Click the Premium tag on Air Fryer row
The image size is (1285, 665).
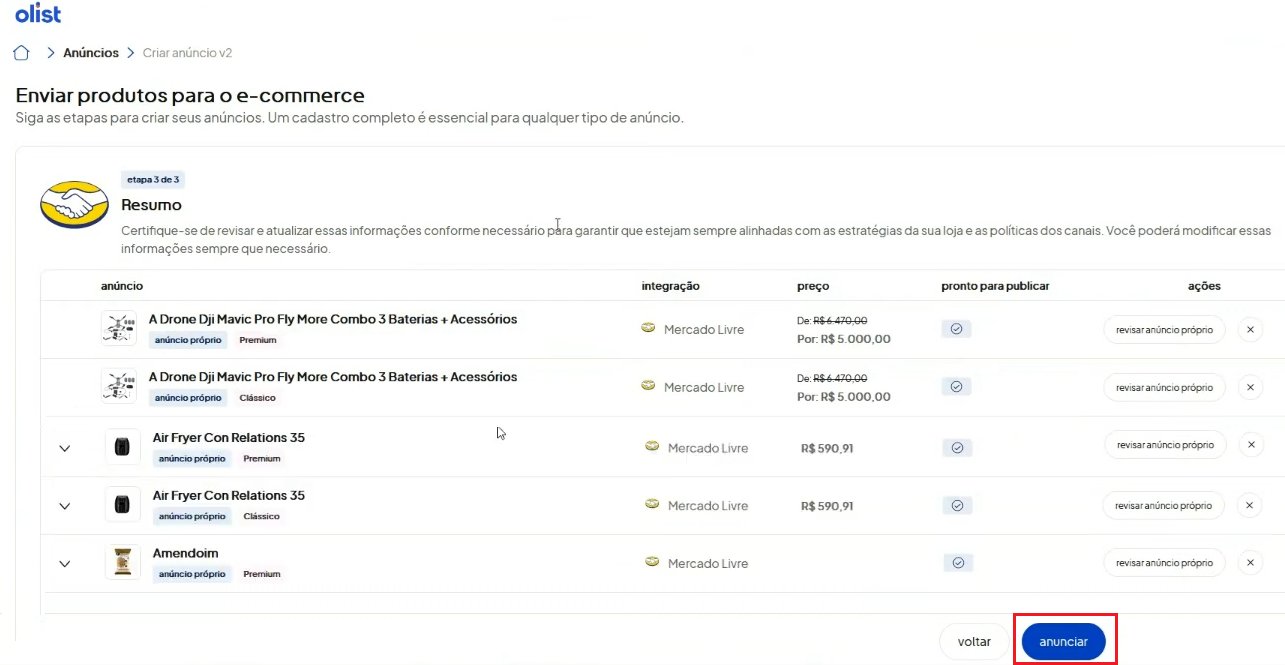point(262,459)
